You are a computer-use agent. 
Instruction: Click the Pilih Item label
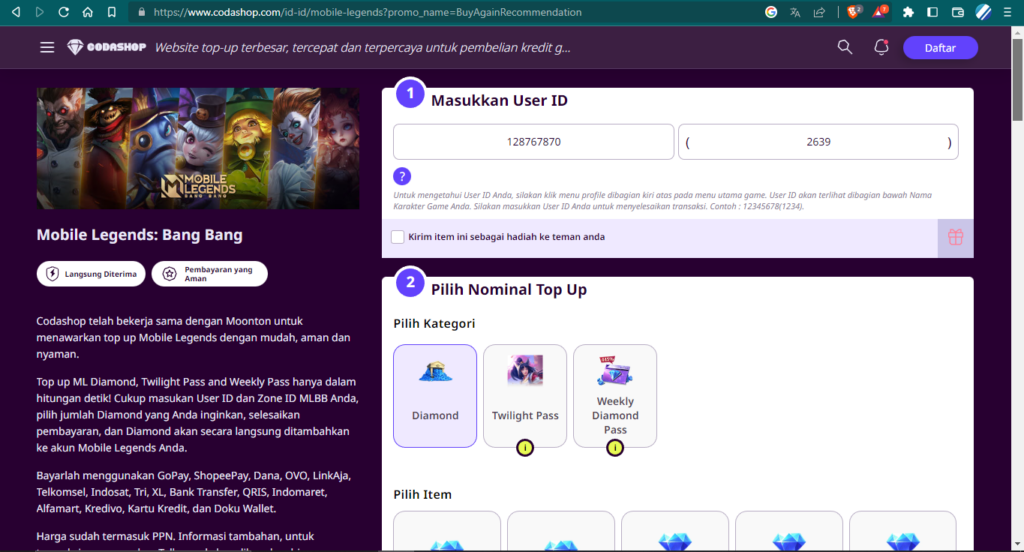423,495
